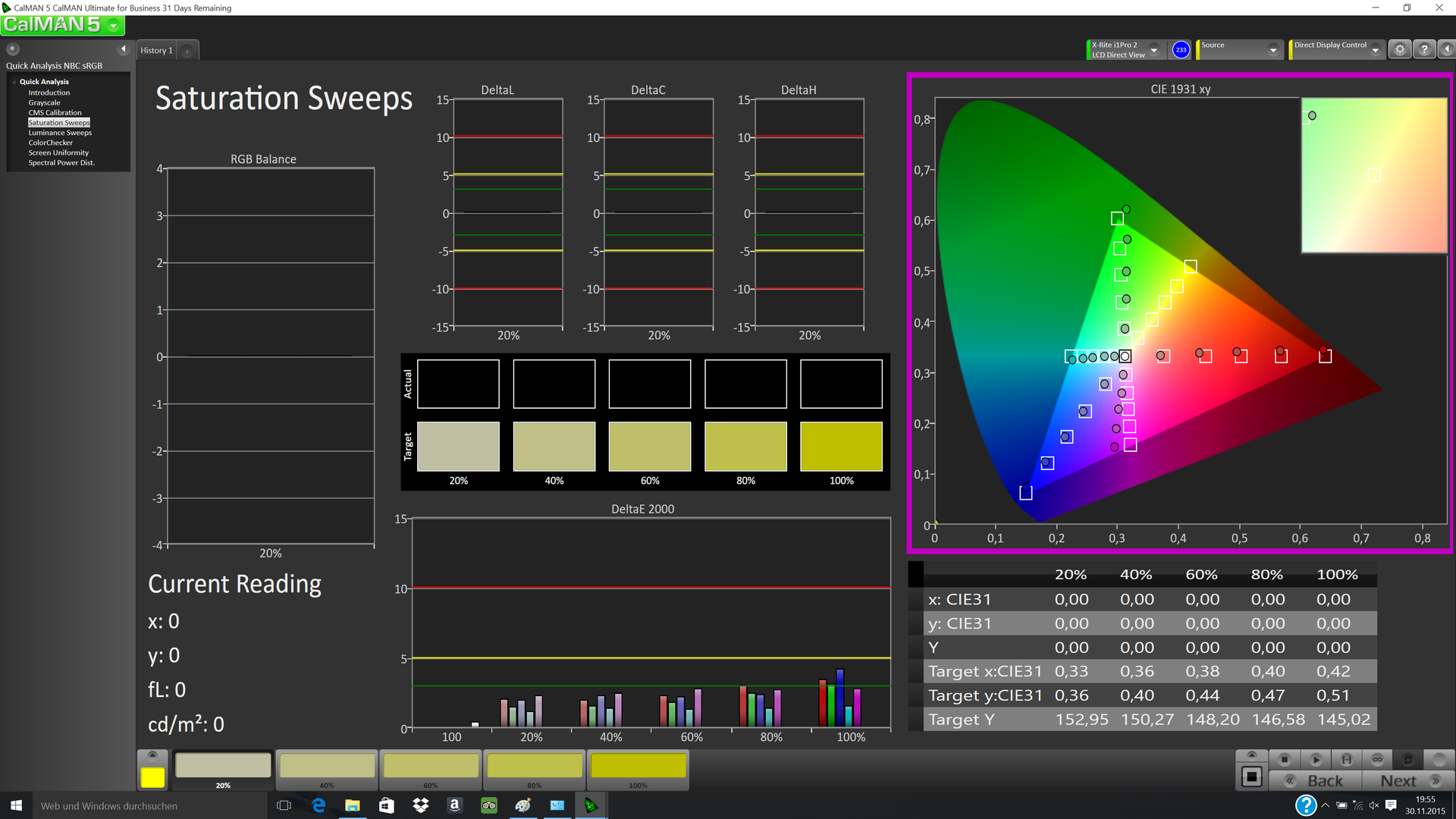
Task: Open CalMAN settings gear icon
Action: click(x=1400, y=49)
